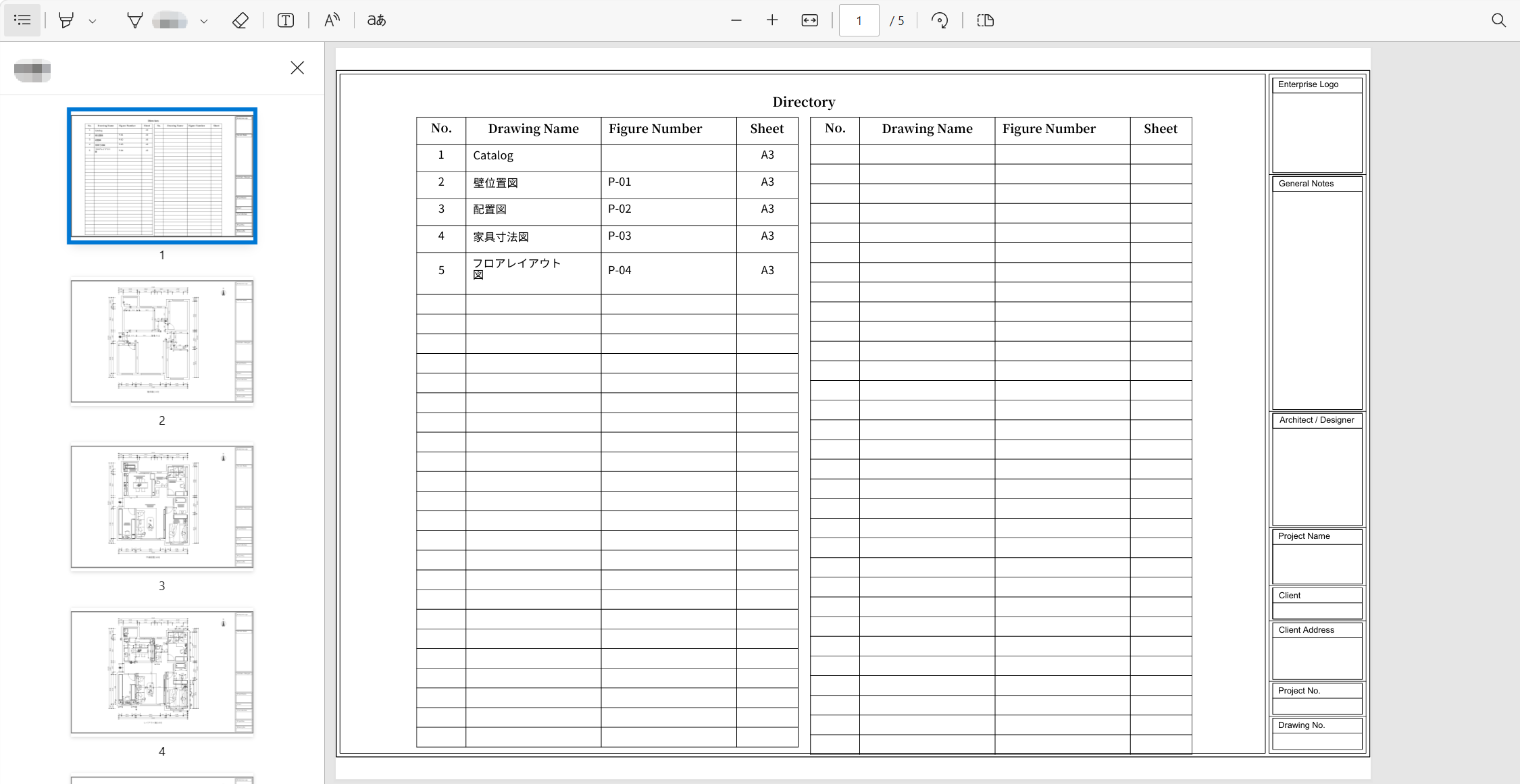Click the highlight color swatch in the toolbar
The height and width of the screenshot is (784, 1520).
click(x=170, y=21)
